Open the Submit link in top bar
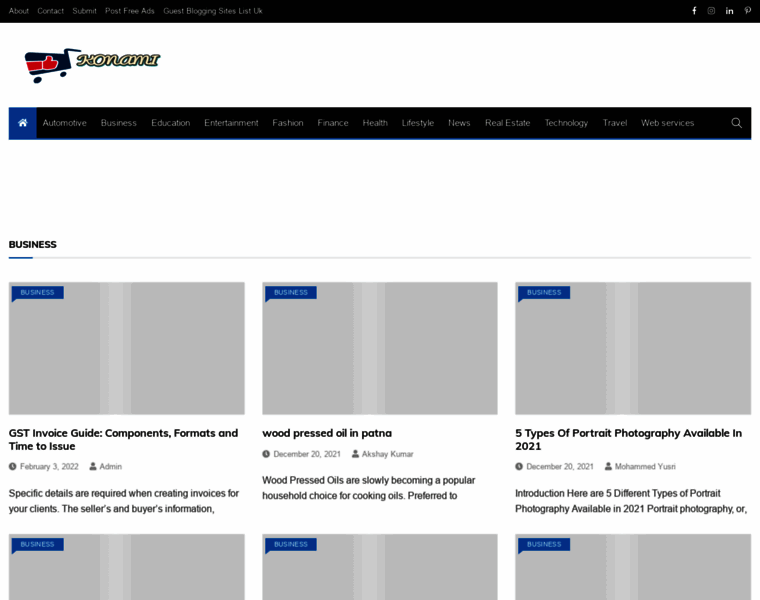760x600 pixels. pos(84,11)
